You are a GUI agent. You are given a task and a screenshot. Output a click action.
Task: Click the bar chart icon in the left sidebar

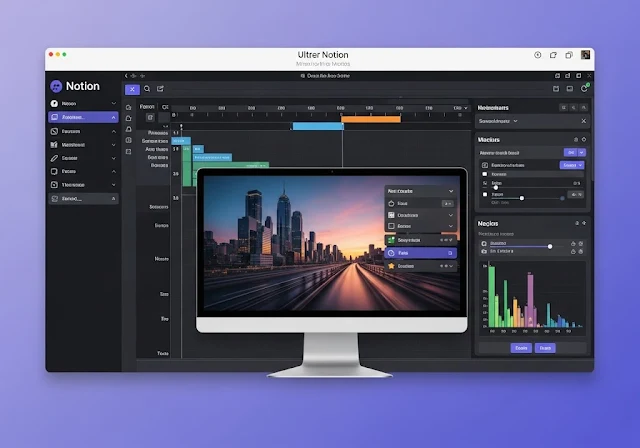(54, 145)
